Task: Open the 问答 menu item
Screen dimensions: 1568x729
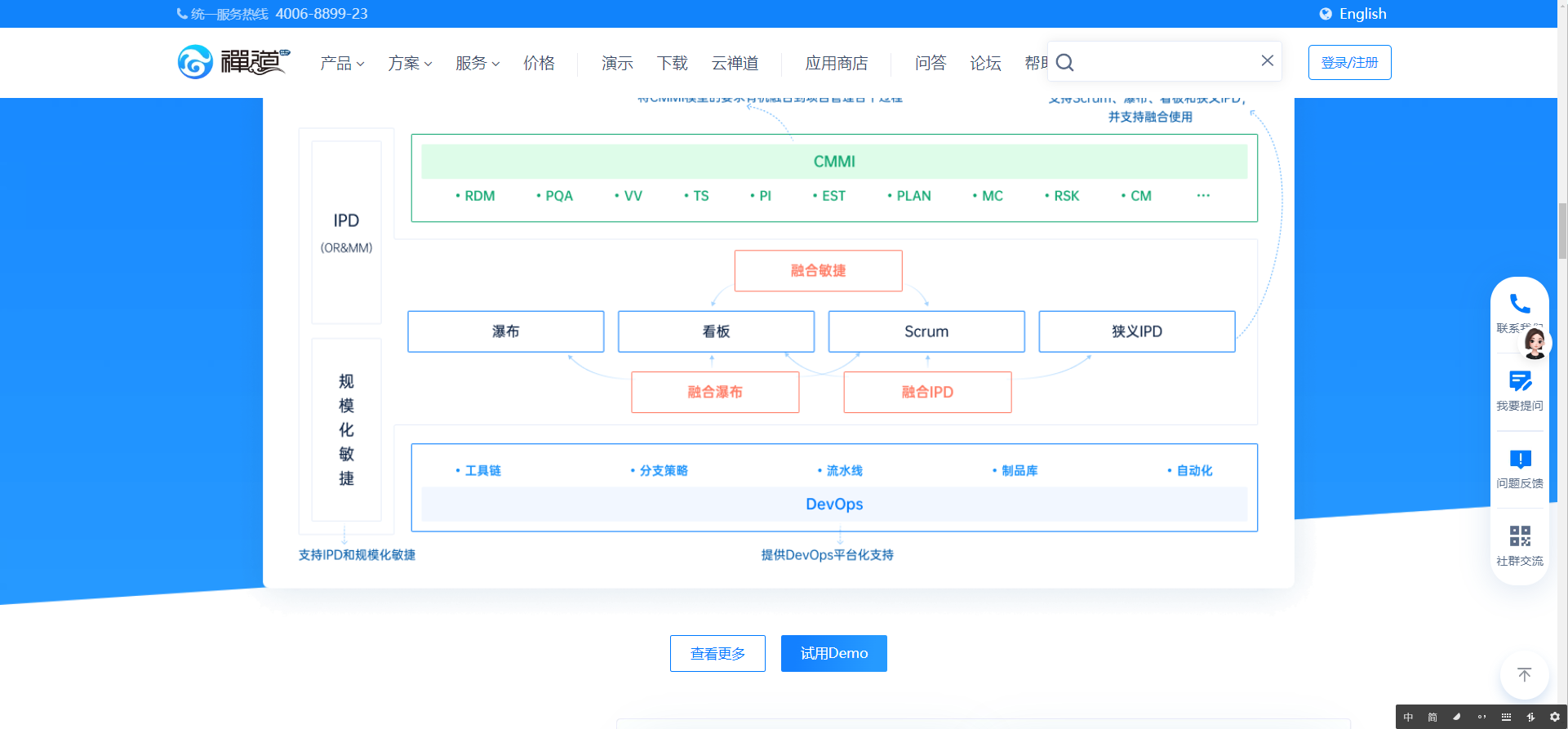Action: (x=931, y=63)
